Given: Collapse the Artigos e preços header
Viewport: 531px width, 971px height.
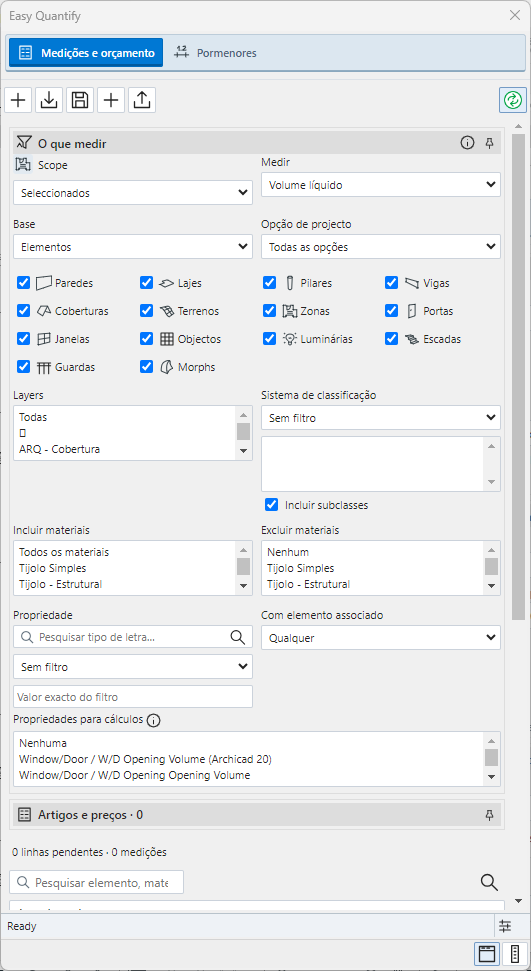Looking at the screenshot, I should 257,815.
